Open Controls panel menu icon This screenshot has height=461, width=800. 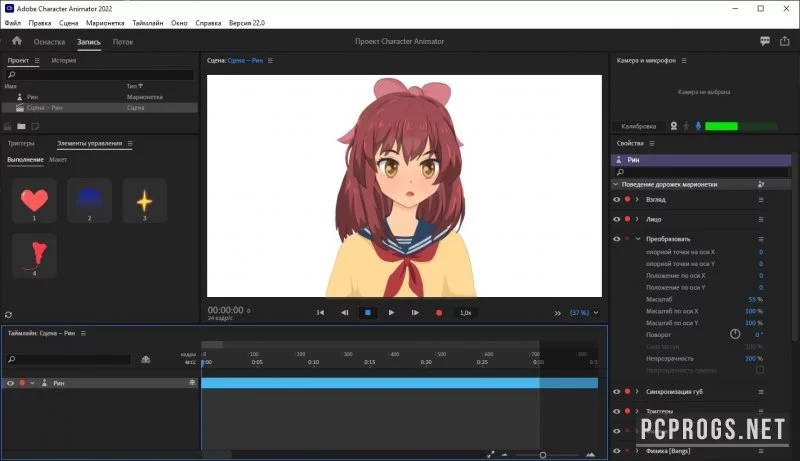[130, 143]
